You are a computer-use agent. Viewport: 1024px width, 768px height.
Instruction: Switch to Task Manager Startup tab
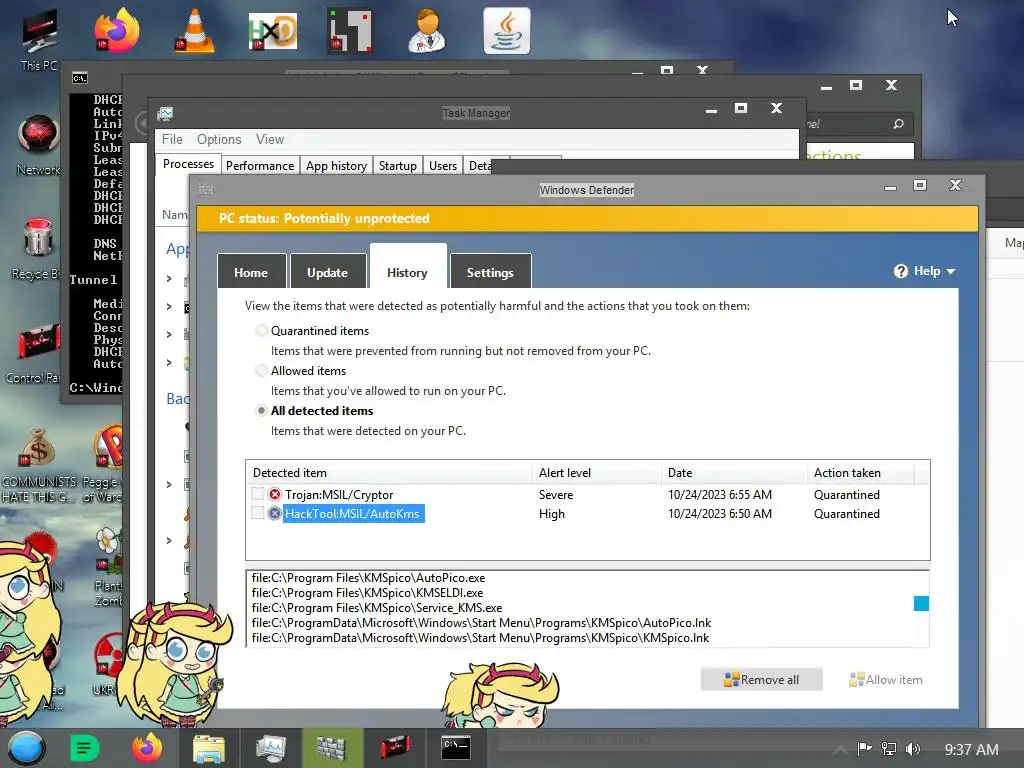[398, 166]
